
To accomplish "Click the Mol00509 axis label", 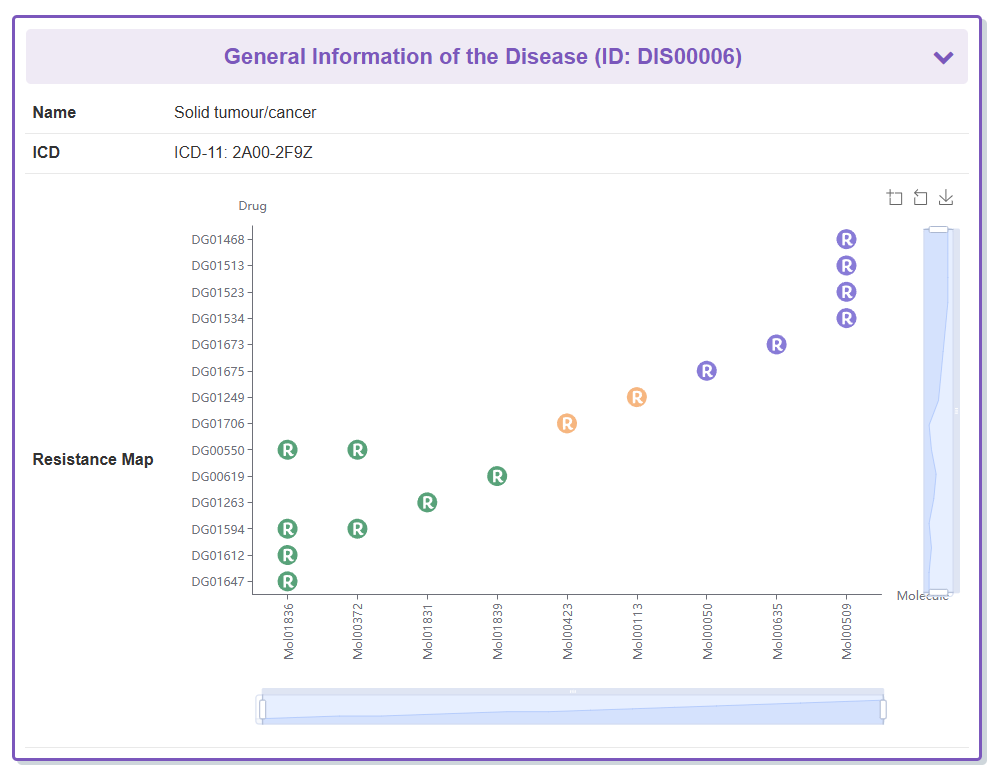I will [x=847, y=632].
